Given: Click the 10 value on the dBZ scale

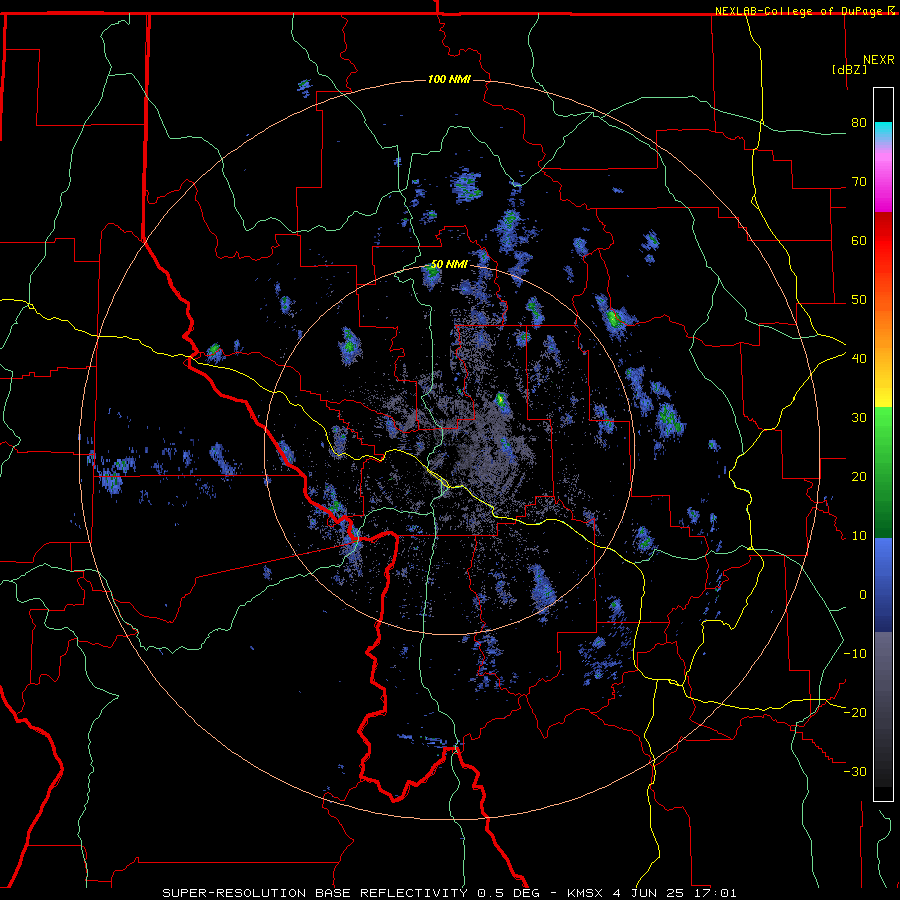Looking at the screenshot, I should (859, 536).
